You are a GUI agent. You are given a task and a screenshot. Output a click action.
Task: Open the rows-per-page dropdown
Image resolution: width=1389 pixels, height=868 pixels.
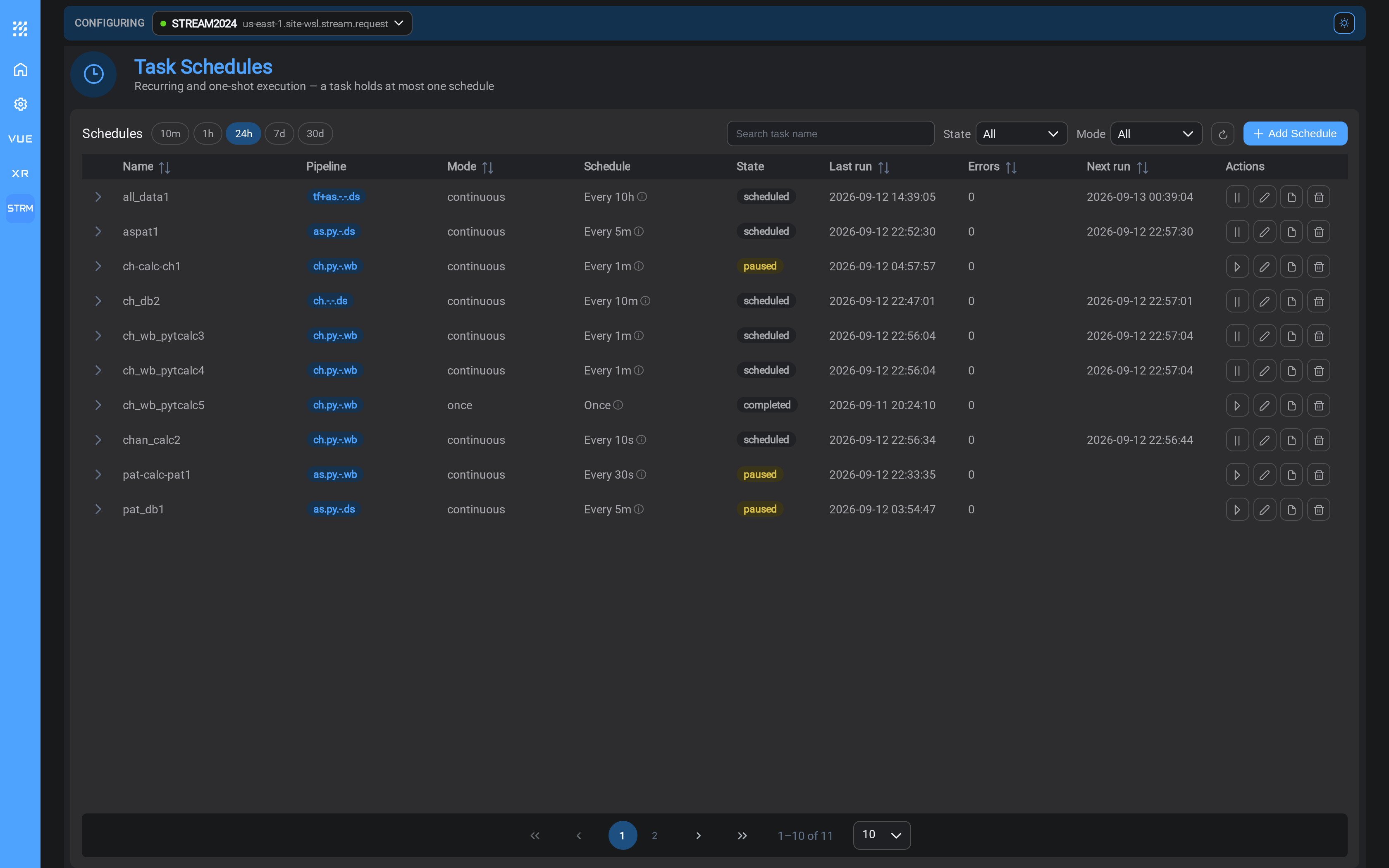pyautogui.click(x=882, y=835)
